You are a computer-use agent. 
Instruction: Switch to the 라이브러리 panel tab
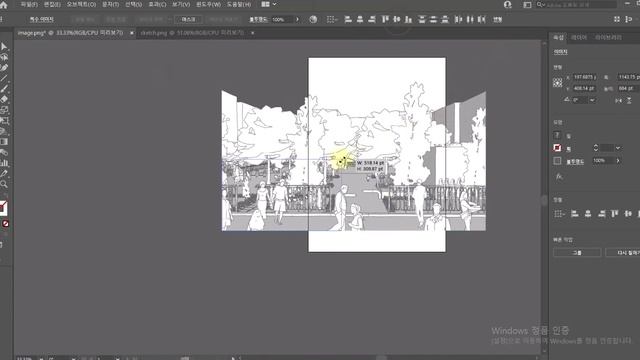(x=608, y=37)
